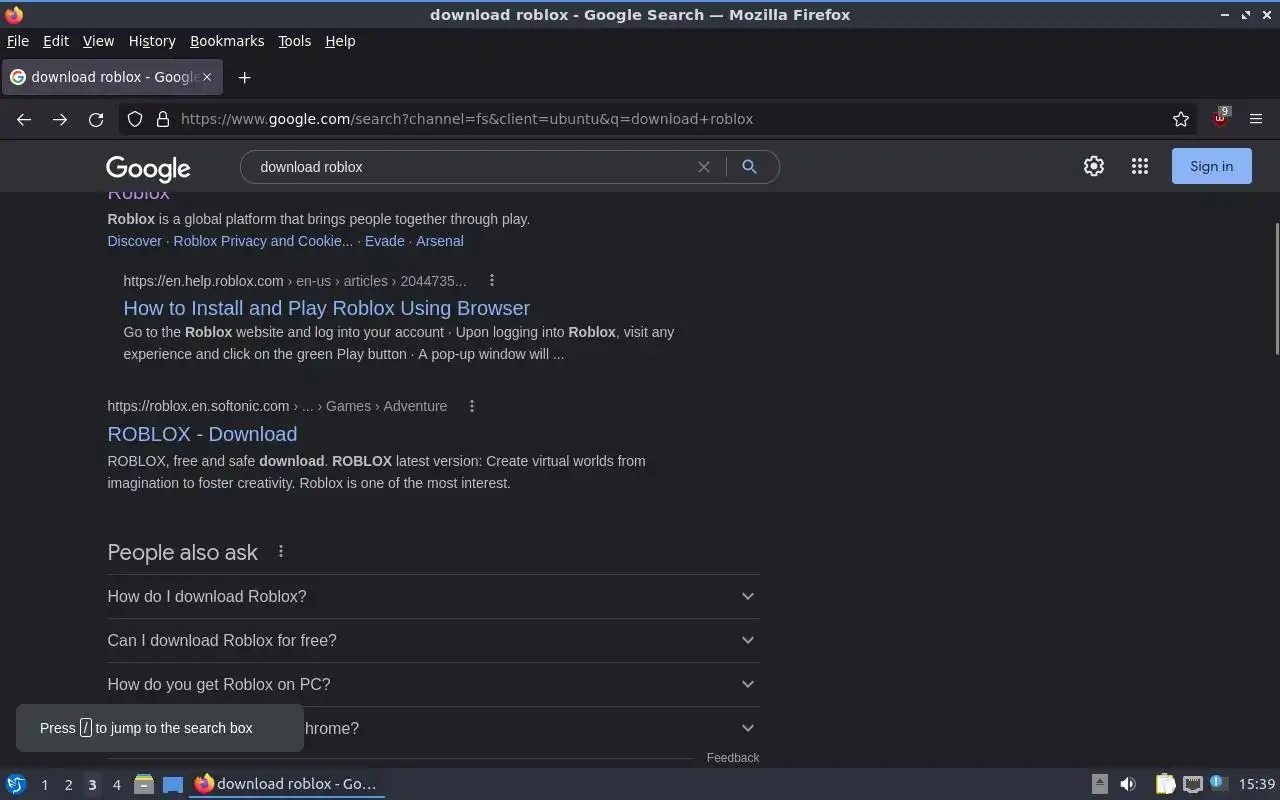Viewport: 1280px width, 800px height.
Task: Click the https://en.help.roblox.com breadcrumb text
Action: click(203, 281)
